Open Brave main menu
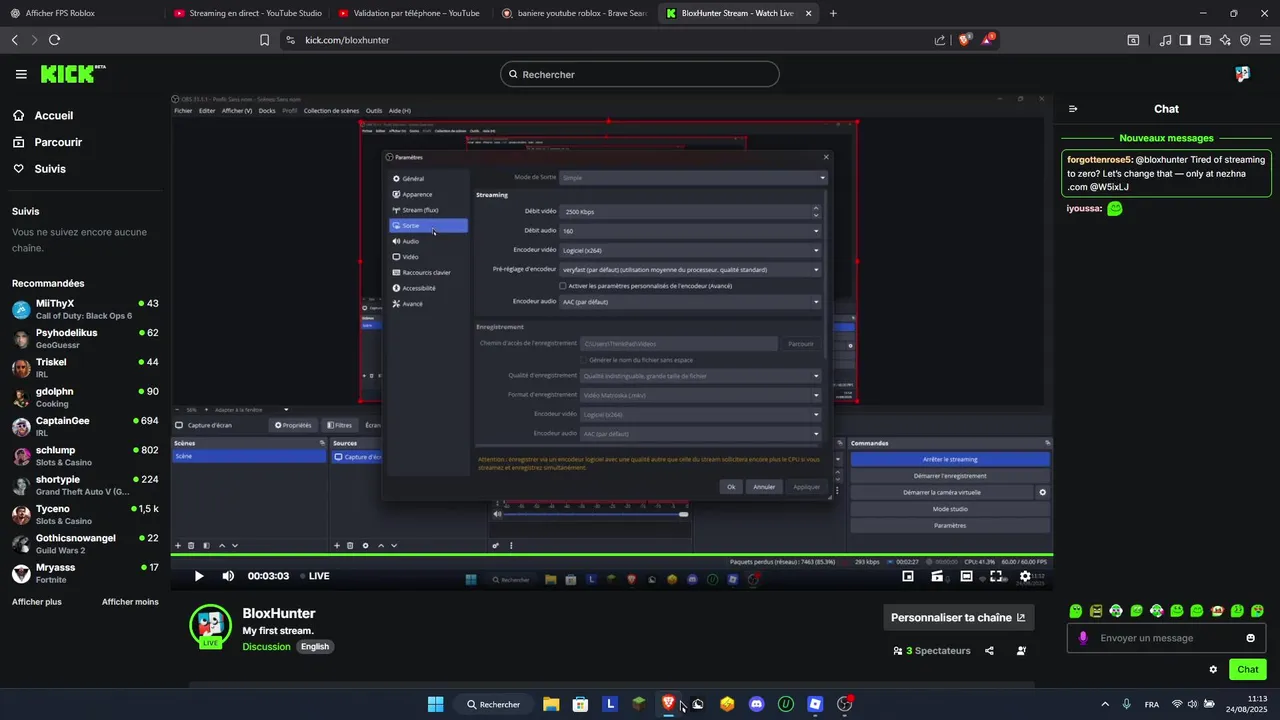Image resolution: width=1280 pixels, height=720 pixels. tap(1265, 40)
